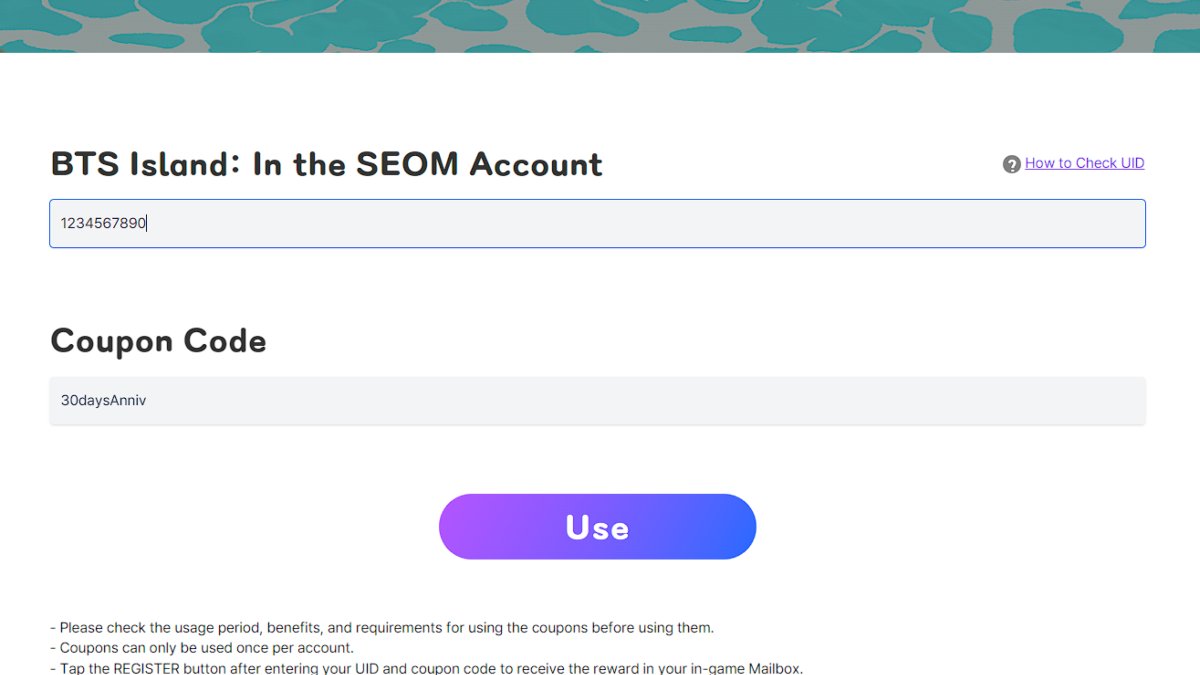Click the 30daysAnniv coupon text
Screen dimensions: 1200x675
point(104,400)
